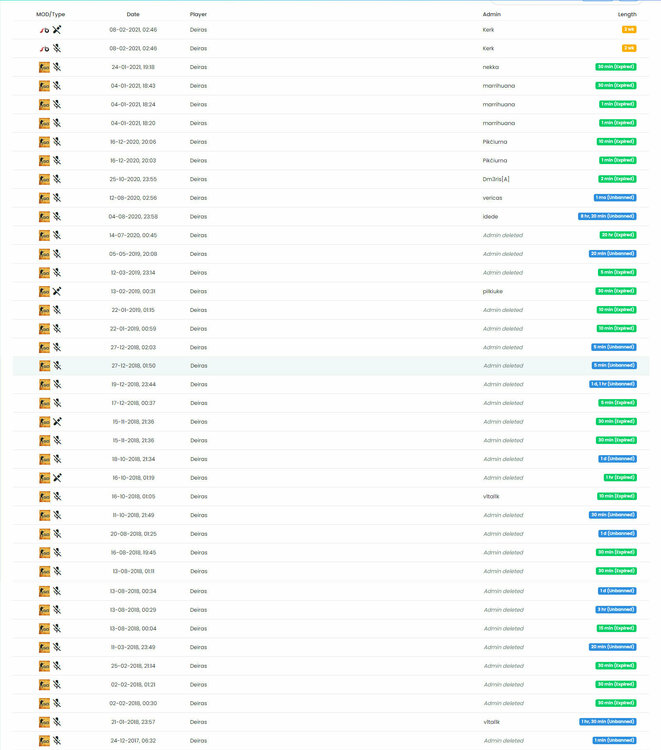661x750 pixels.
Task: Click the muted microphone icon on 24-12-2017 row
Action: click(x=57, y=740)
